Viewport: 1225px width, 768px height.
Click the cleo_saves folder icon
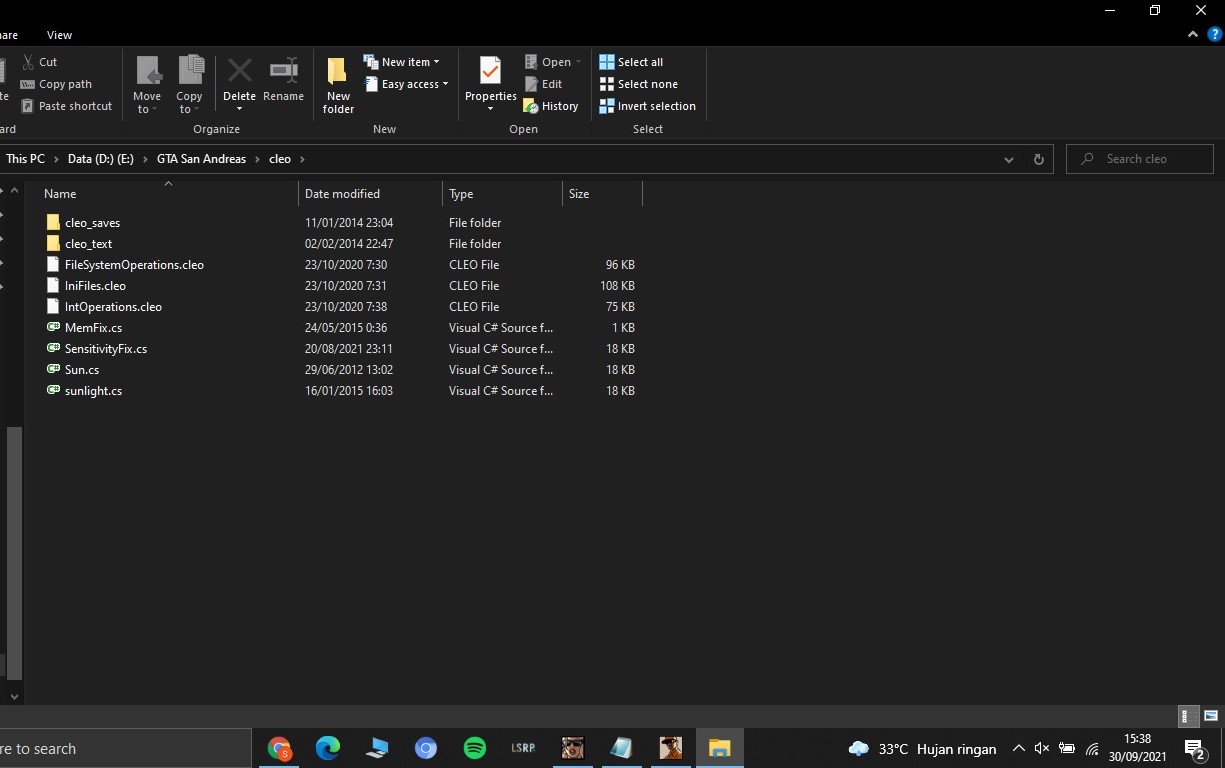tap(54, 222)
